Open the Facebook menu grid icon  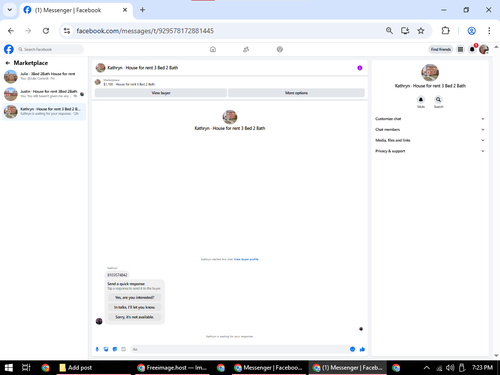tap(460, 49)
